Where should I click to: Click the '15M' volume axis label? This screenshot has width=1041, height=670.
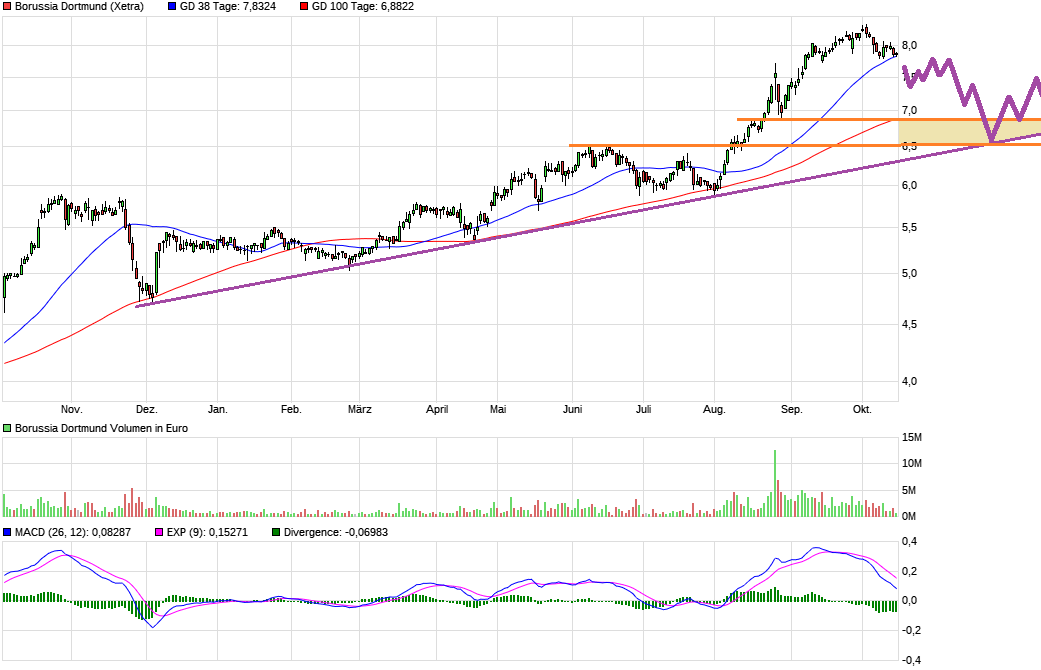pos(911,437)
